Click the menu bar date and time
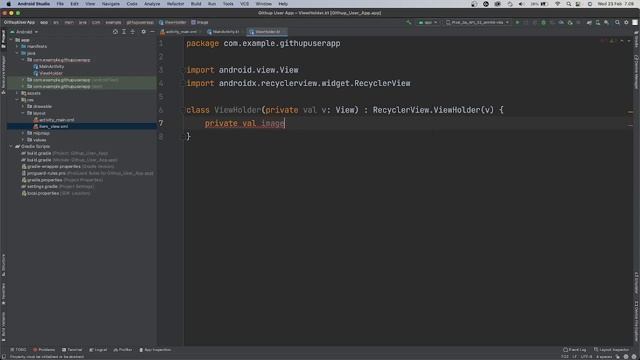Screen dimensions: 640x360 tap(616, 4)
